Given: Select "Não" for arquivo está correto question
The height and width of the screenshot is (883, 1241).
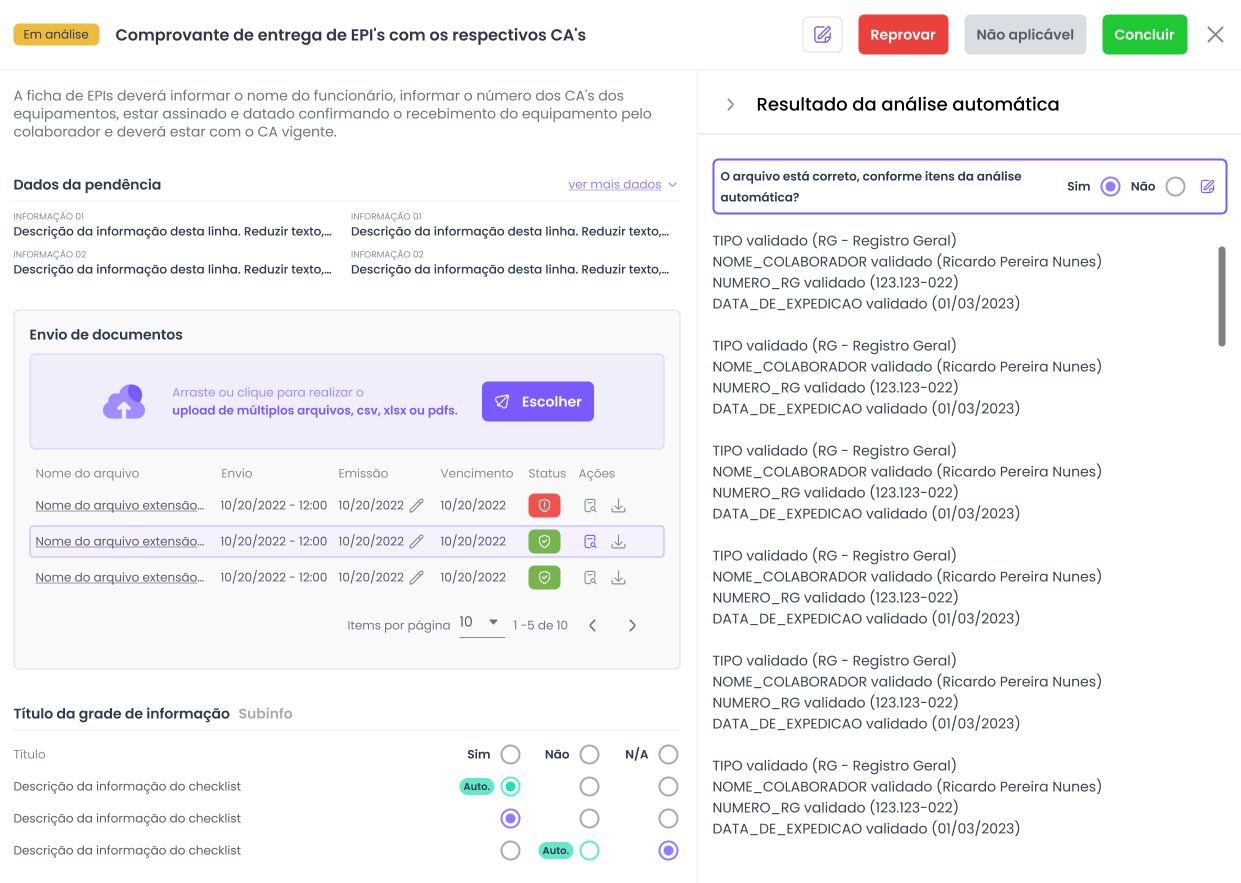Looking at the screenshot, I should pos(1175,187).
